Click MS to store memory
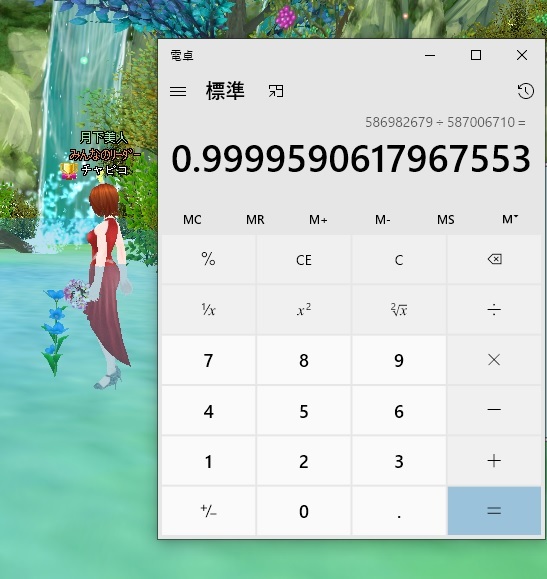This screenshot has height=579, width=547. coord(446,220)
